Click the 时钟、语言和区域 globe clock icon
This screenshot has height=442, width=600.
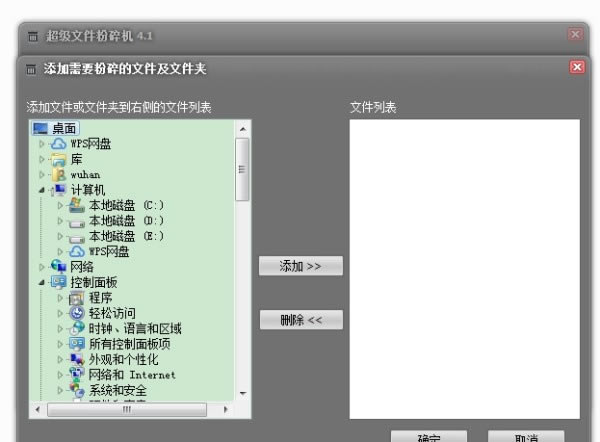pos(77,328)
